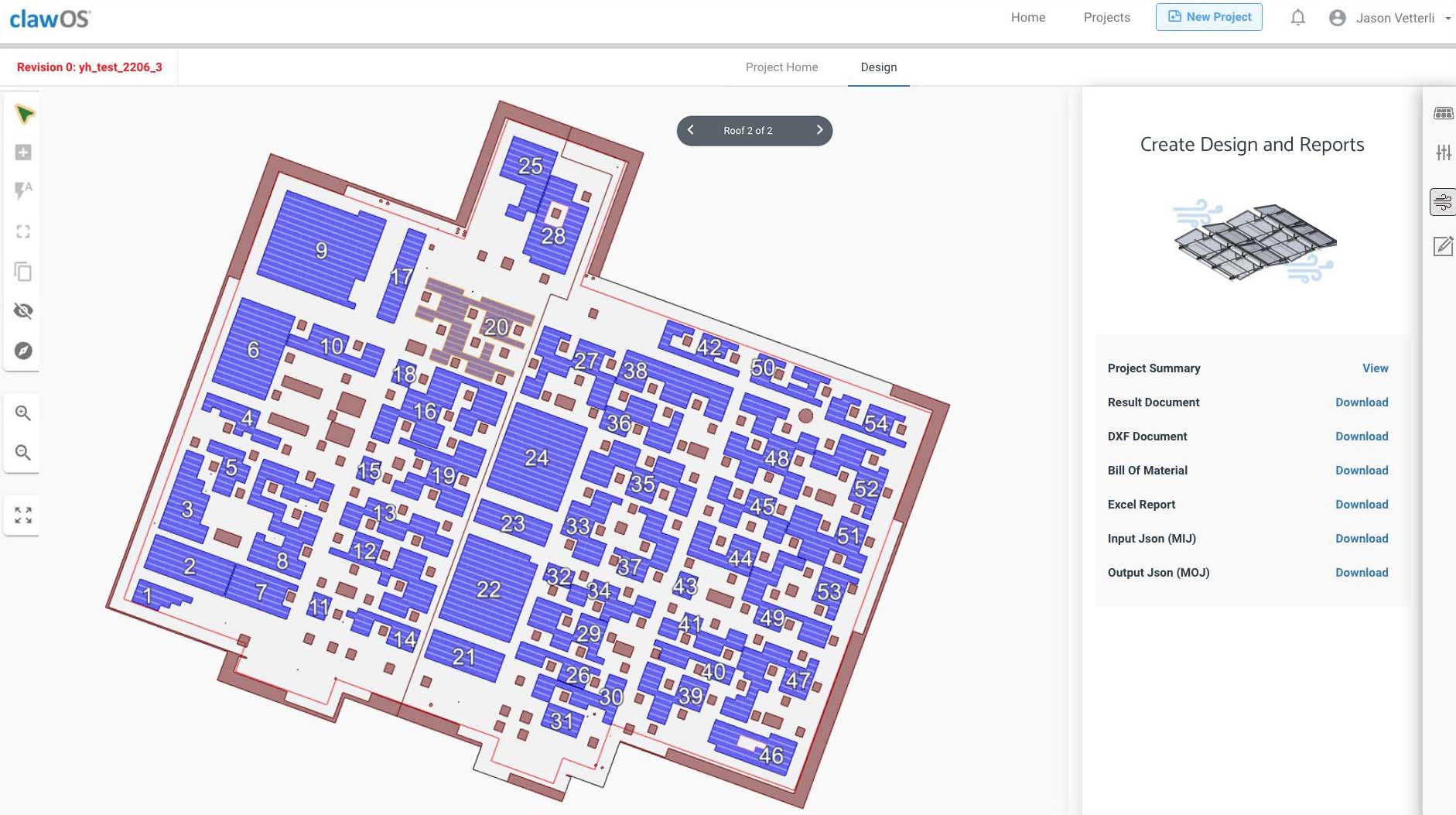Open the sliders settings panel
Image resolution: width=1456 pixels, height=815 pixels.
(1443, 153)
